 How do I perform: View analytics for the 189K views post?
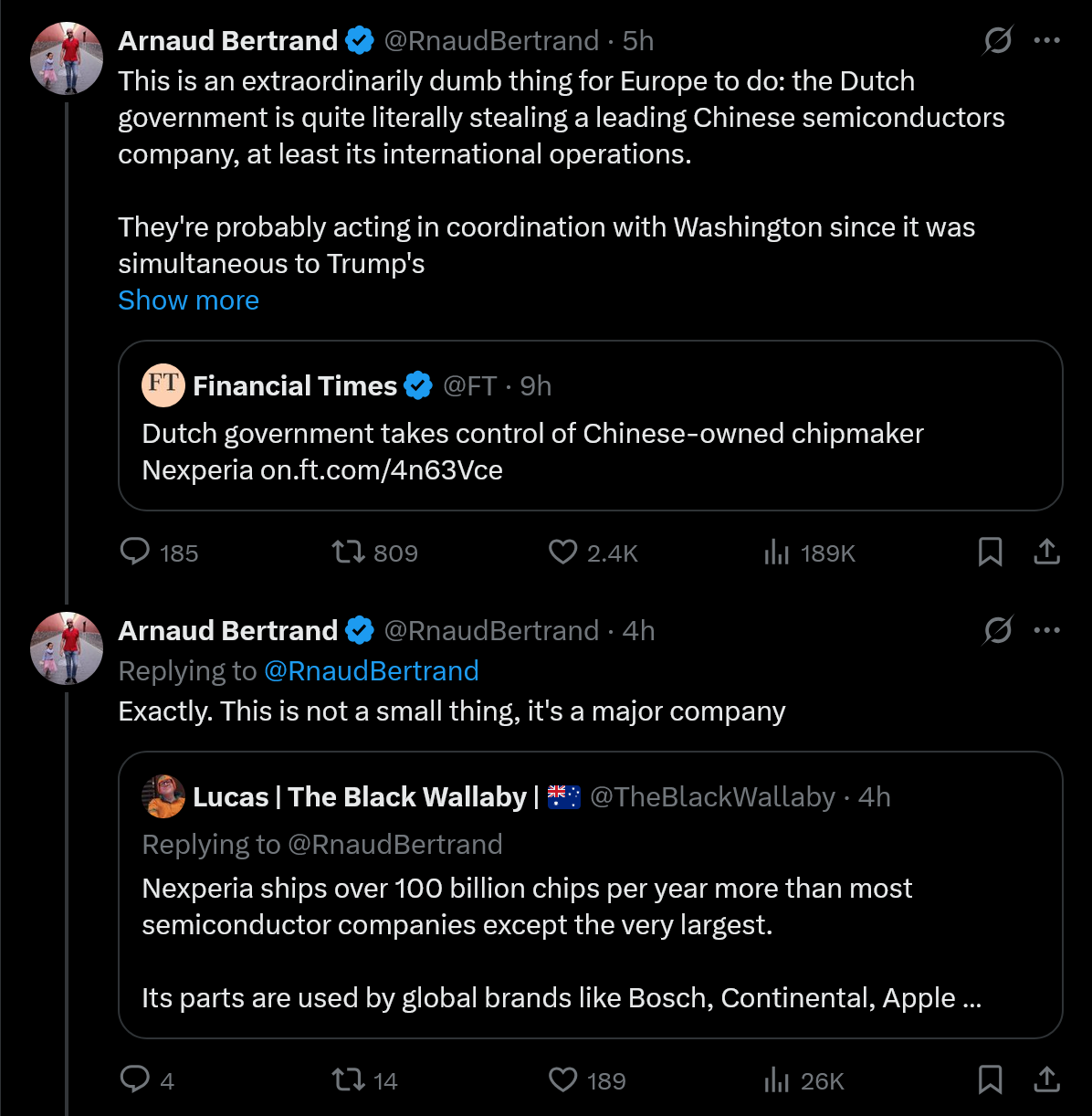[x=776, y=552]
